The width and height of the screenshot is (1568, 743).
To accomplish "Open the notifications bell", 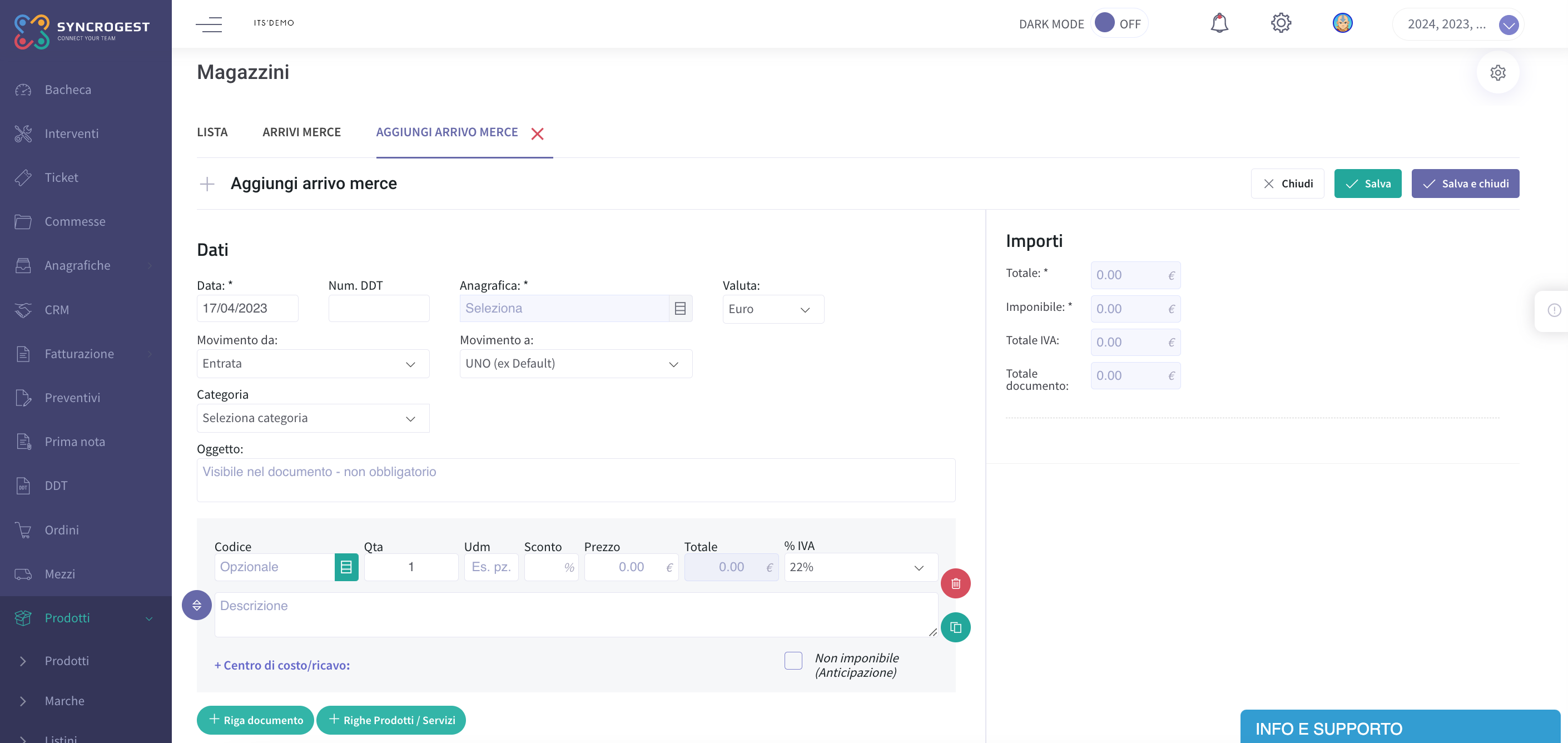I will pos(1219,23).
